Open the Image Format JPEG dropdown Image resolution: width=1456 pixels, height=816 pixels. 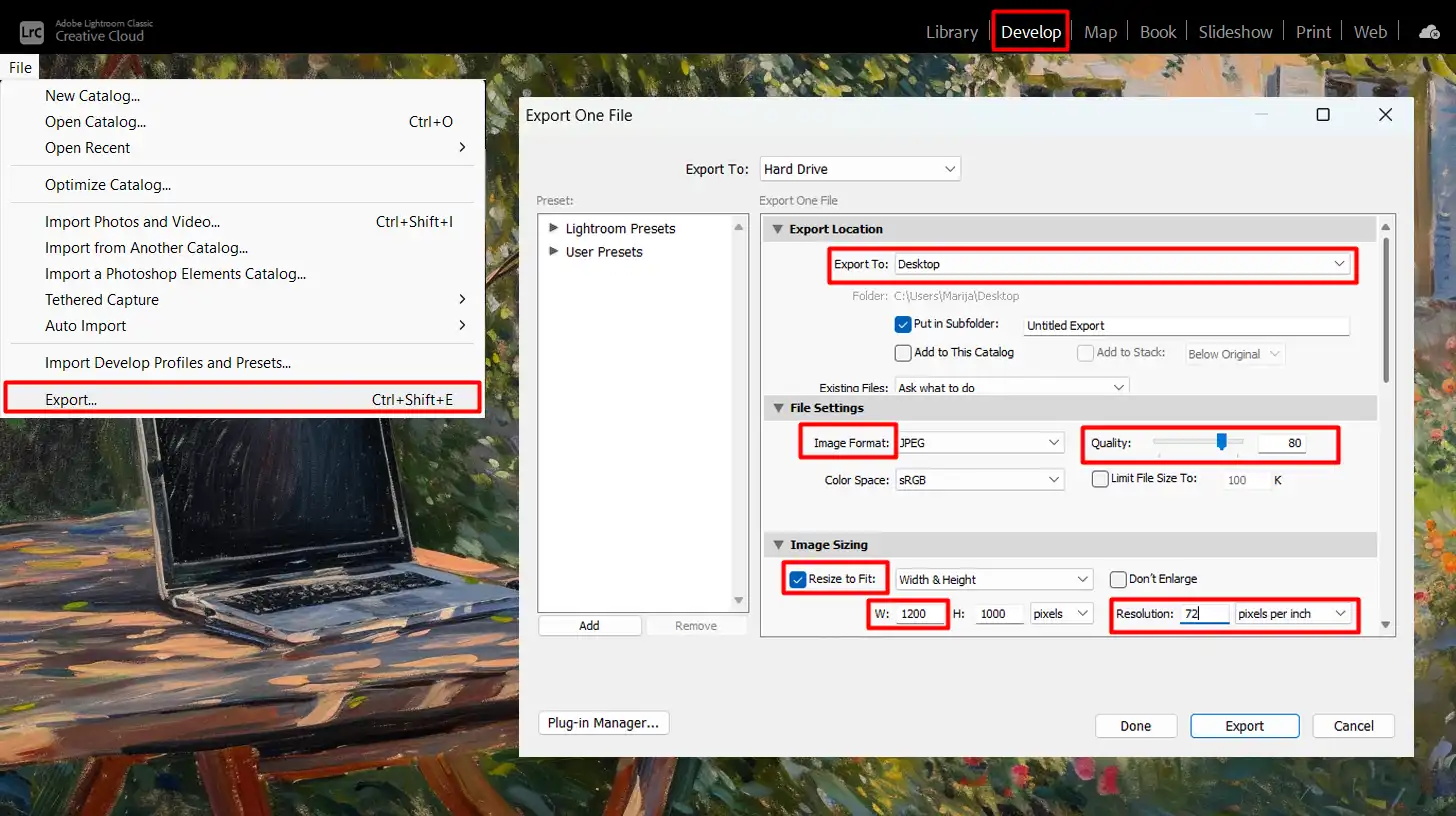979,442
